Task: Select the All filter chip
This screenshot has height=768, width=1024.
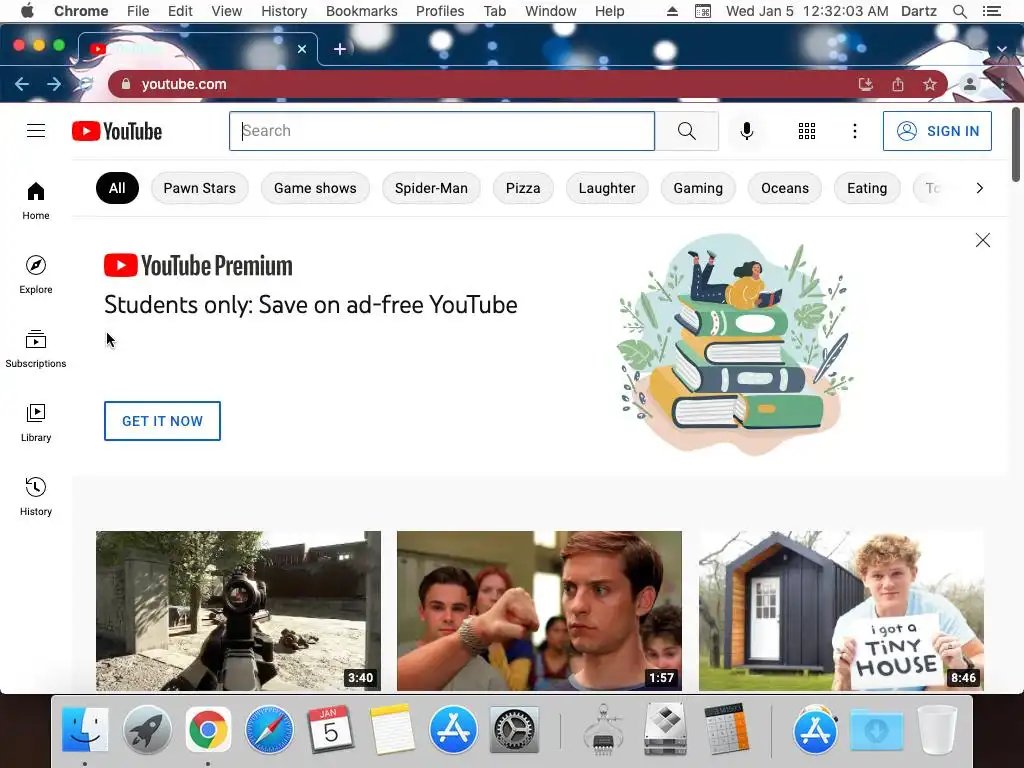Action: (x=117, y=188)
